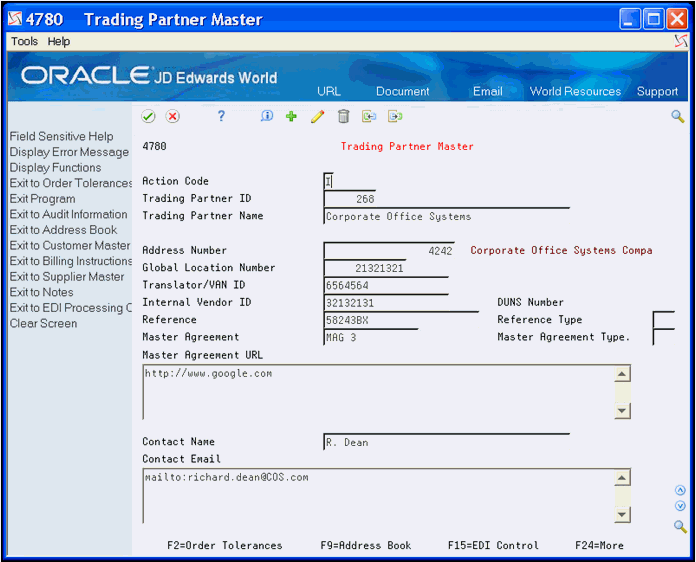Viewport: 696px width, 562px height.
Task: Click the magnifier icon beside the toolbar
Action: pos(677,116)
